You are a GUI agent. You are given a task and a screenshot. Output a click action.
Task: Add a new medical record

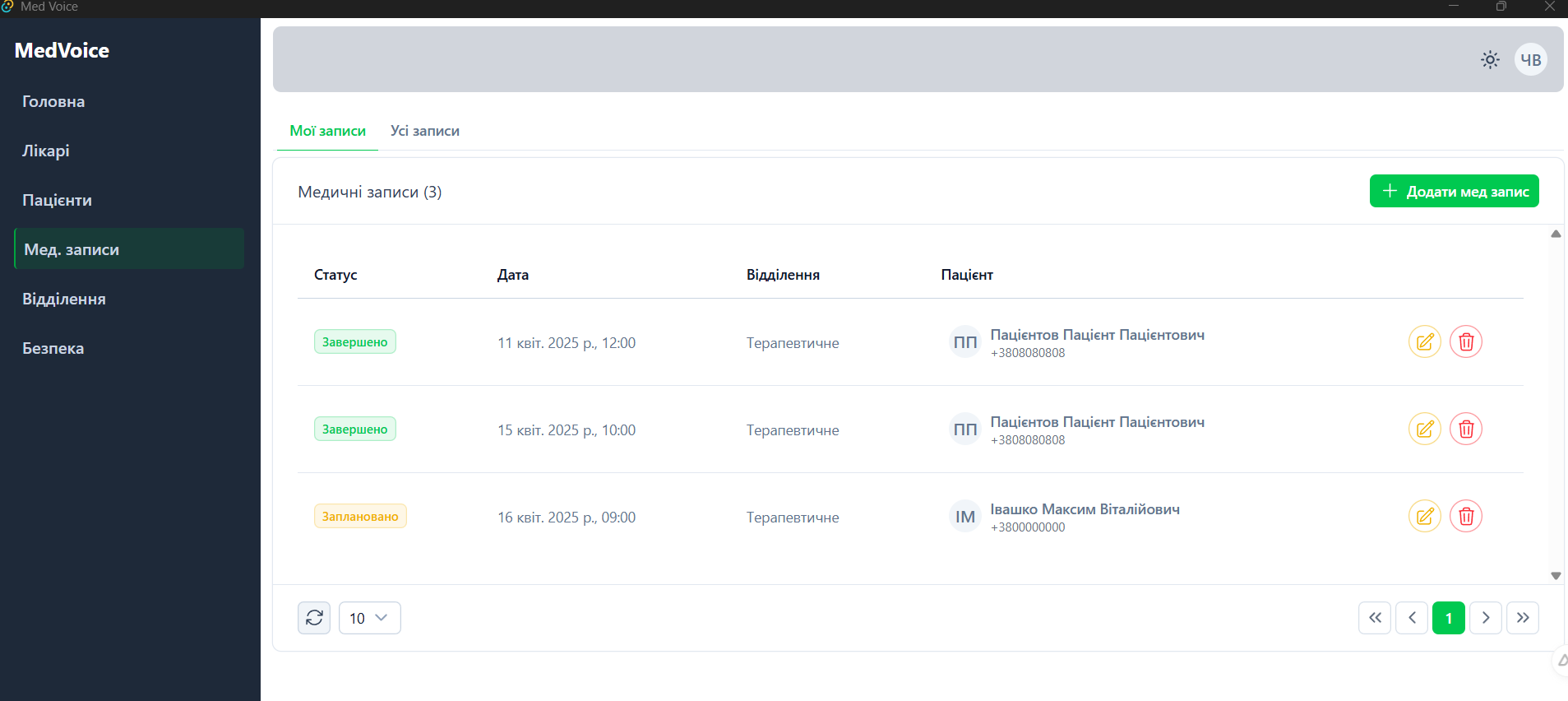click(1454, 191)
